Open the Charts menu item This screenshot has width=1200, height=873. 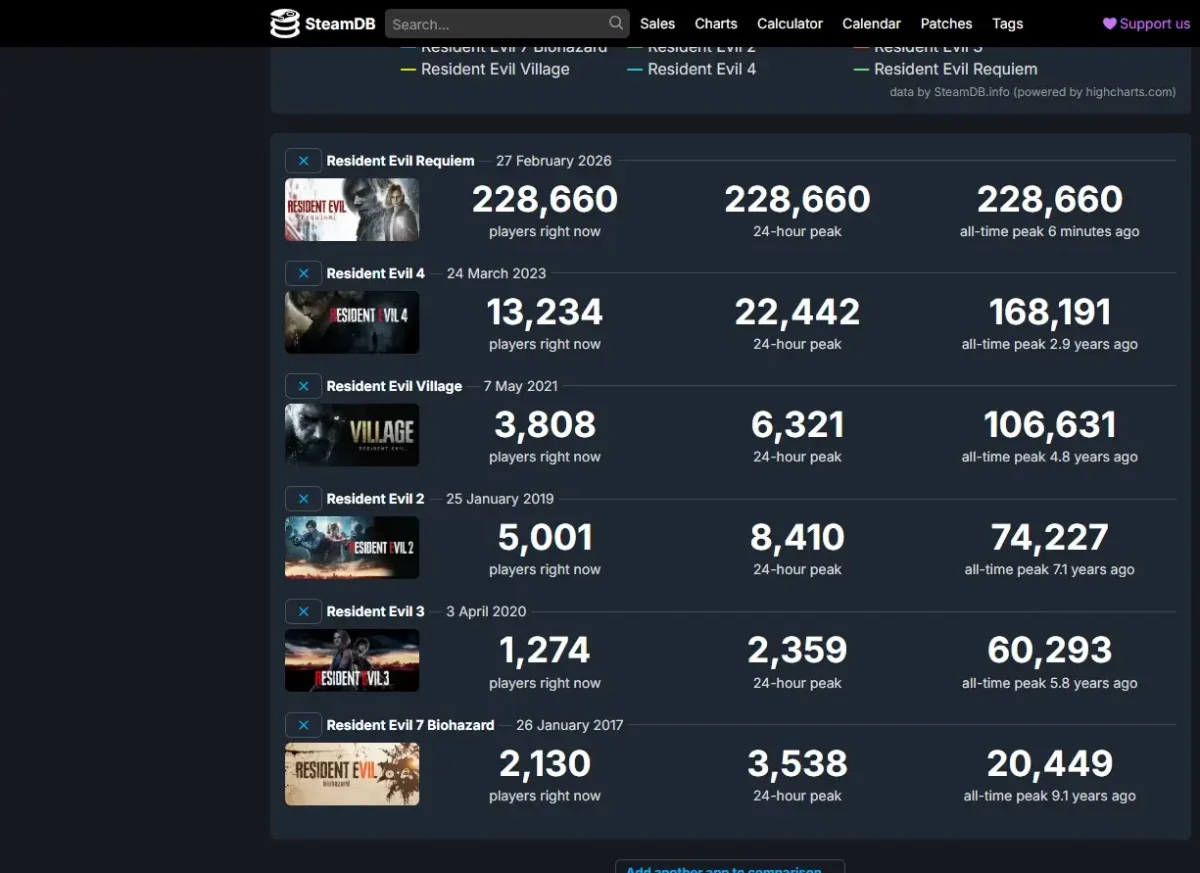coord(716,23)
